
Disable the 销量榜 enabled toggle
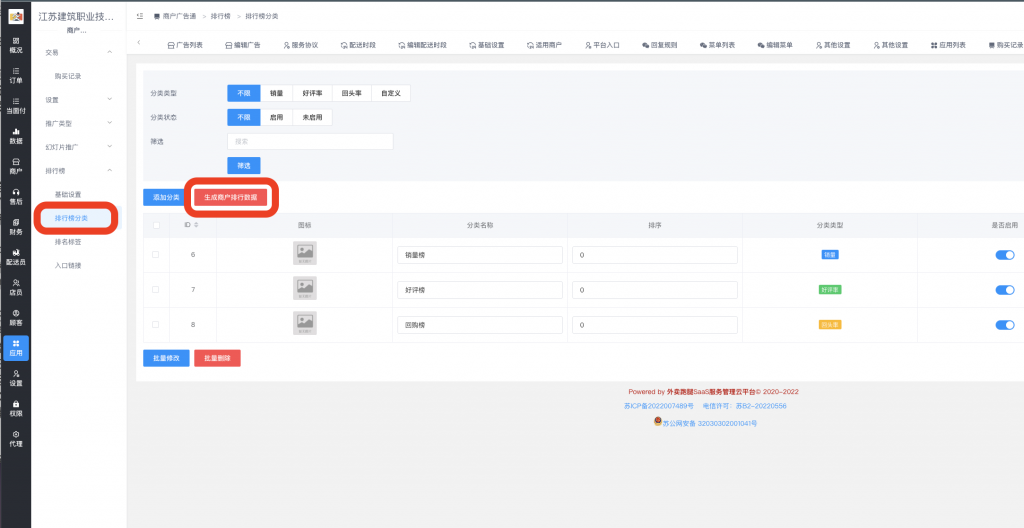[x=1004, y=255]
